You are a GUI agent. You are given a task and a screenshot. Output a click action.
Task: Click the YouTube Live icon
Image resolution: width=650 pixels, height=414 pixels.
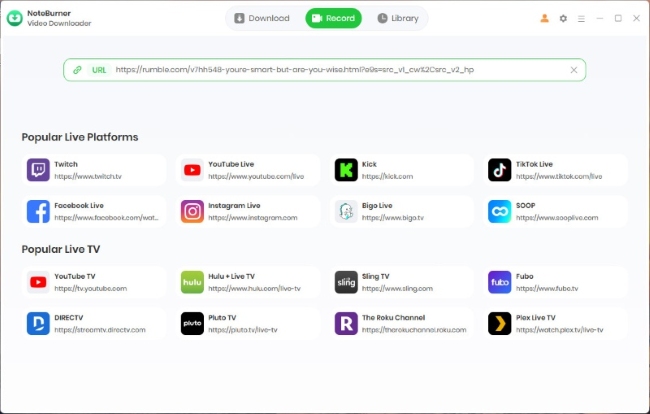192,170
